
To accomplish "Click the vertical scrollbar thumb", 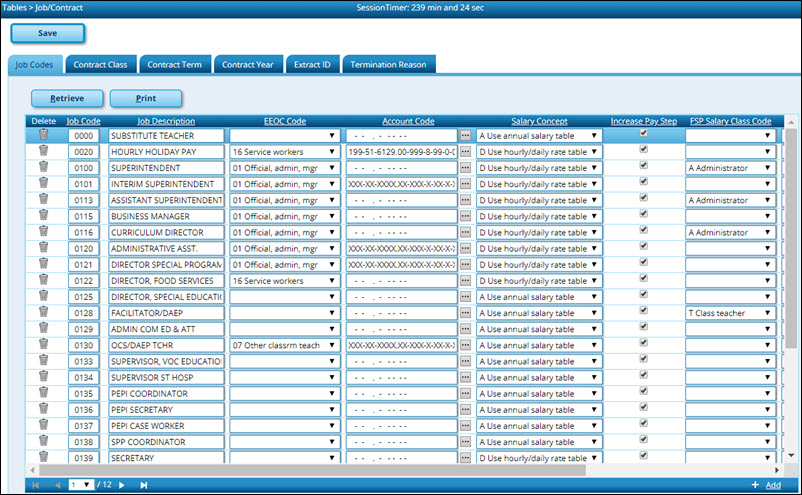I will pyautogui.click(x=791, y=238).
